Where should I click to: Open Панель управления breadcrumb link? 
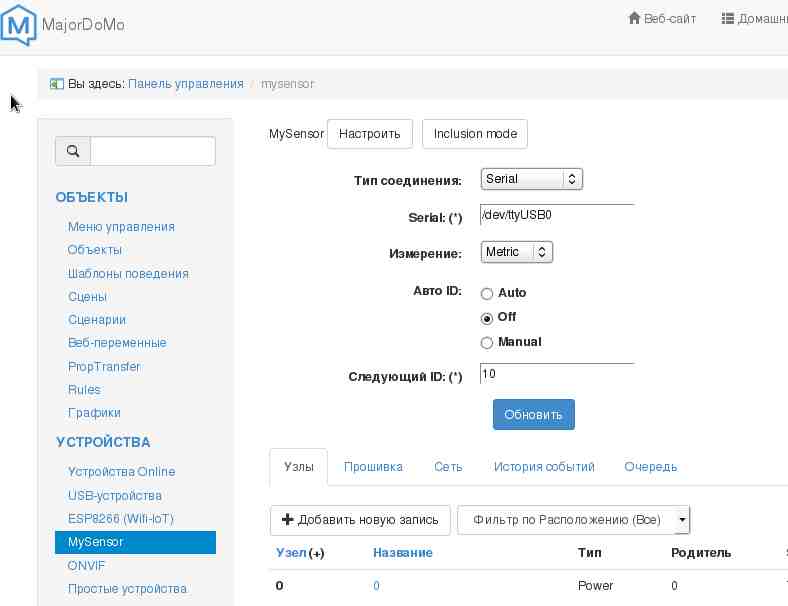[186, 83]
